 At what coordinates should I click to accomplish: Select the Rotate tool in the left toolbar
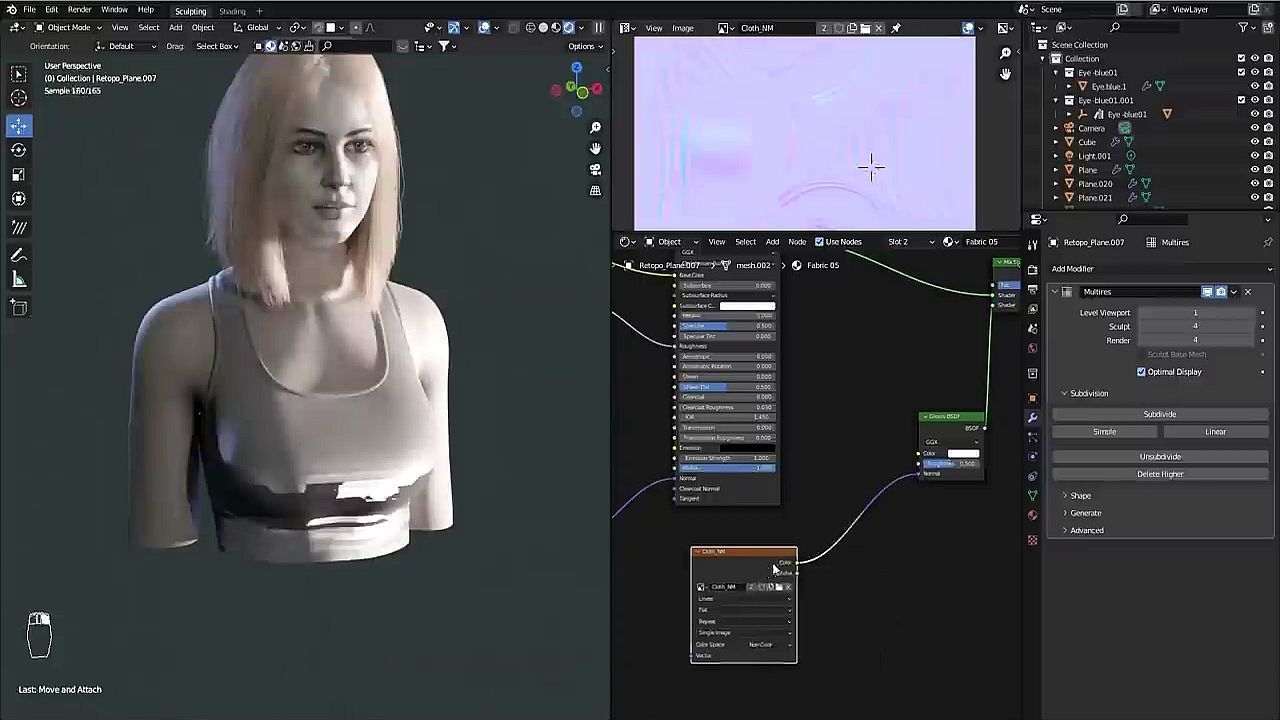click(19, 150)
